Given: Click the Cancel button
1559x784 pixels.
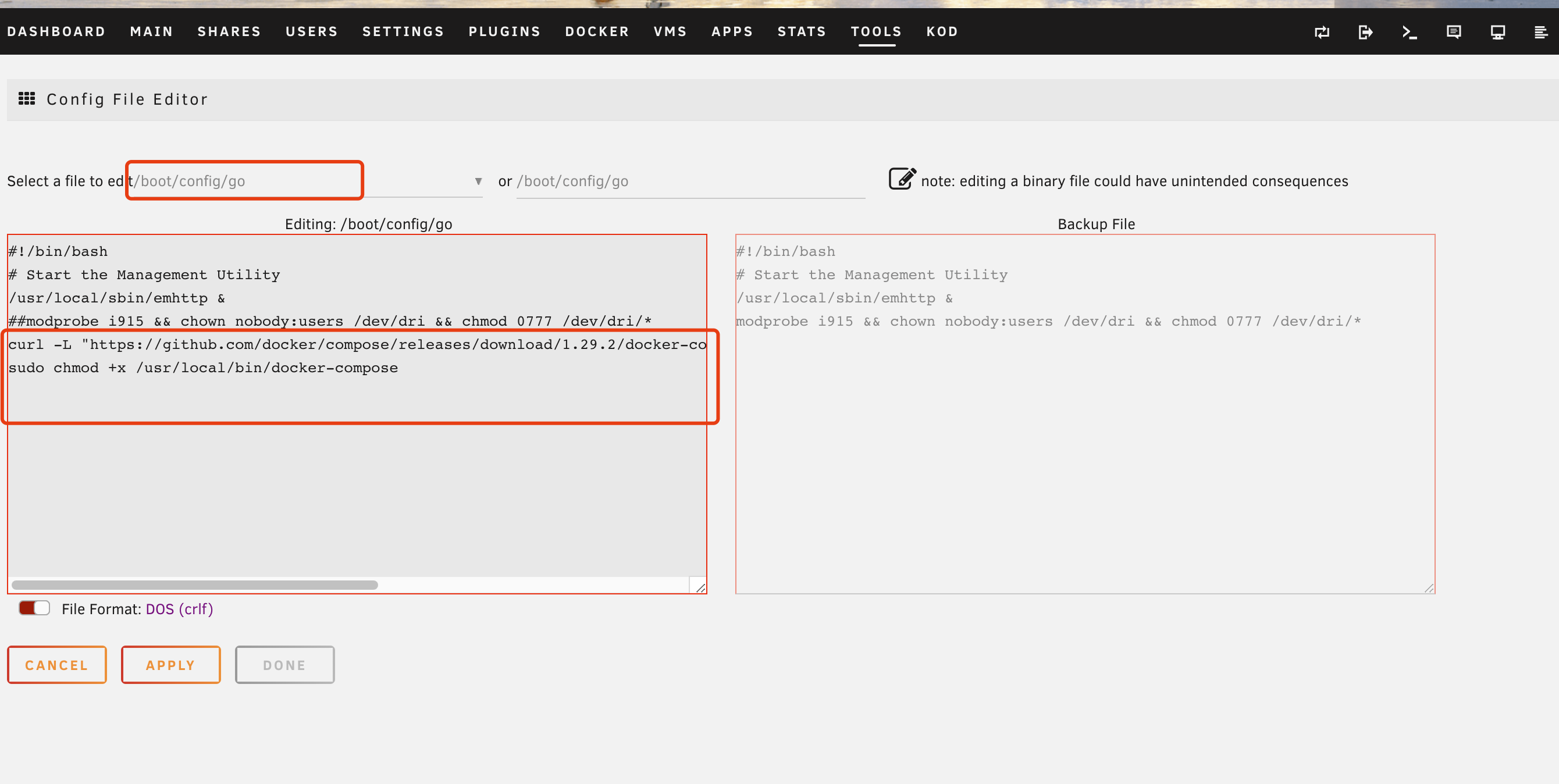Looking at the screenshot, I should (x=57, y=665).
